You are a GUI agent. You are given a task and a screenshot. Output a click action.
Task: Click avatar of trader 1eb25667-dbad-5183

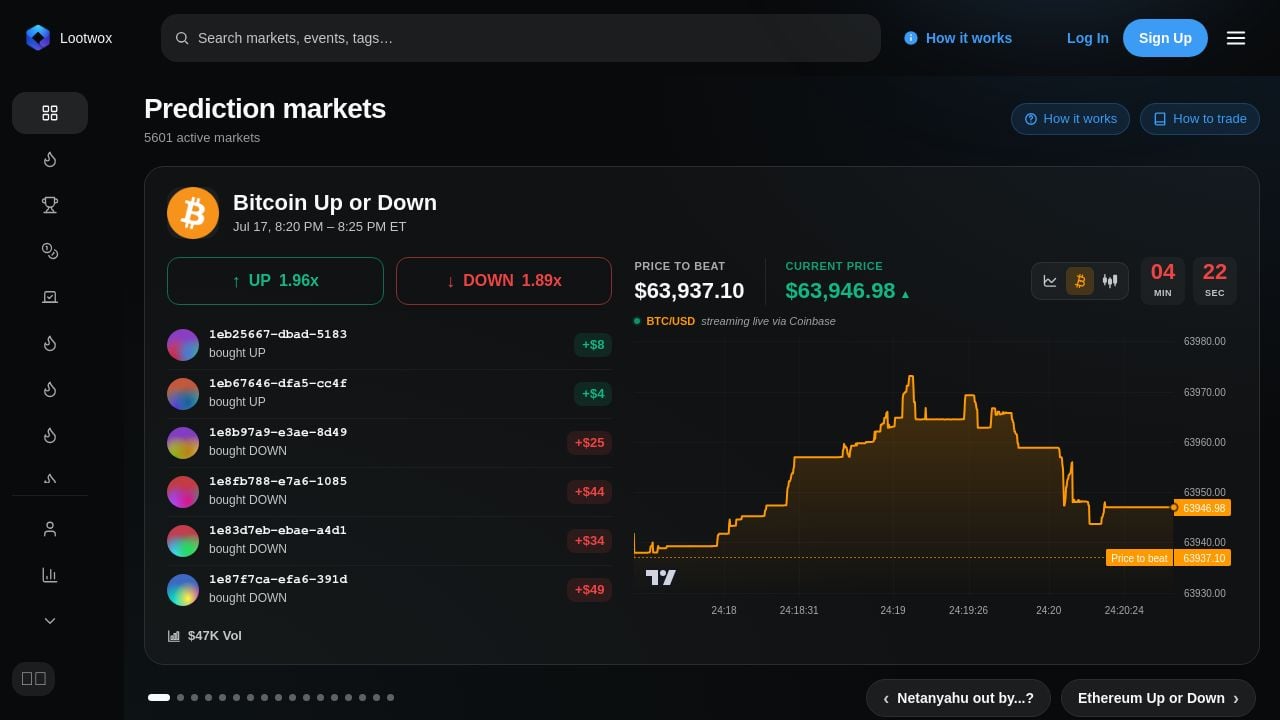pos(183,345)
